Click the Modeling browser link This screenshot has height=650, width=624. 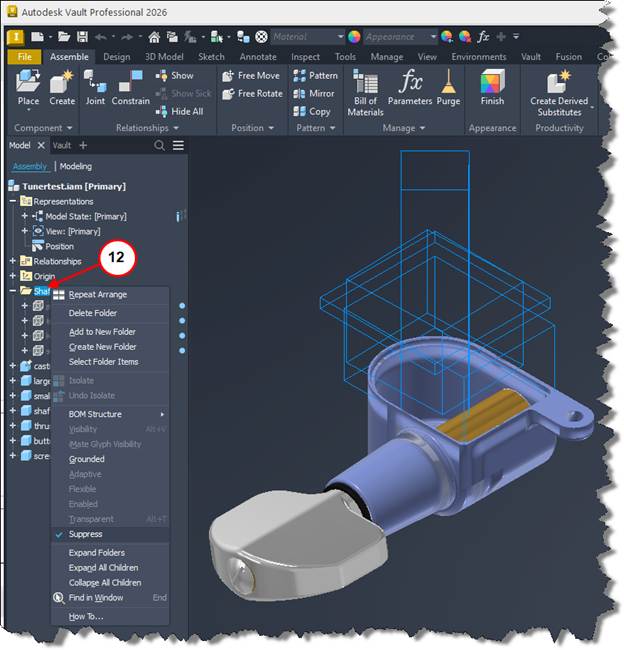coord(75,167)
